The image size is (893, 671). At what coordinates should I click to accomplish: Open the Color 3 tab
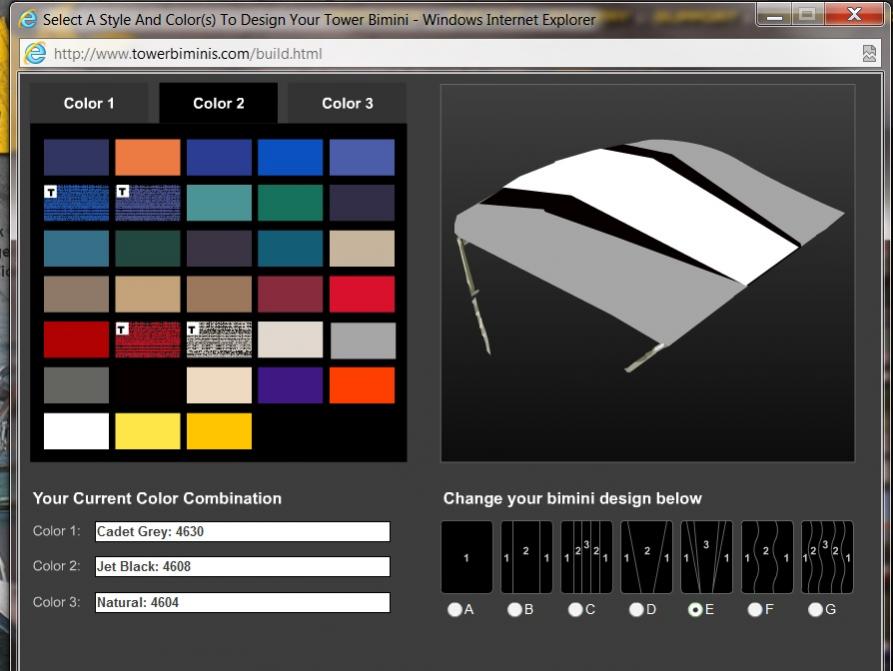pyautogui.click(x=347, y=103)
